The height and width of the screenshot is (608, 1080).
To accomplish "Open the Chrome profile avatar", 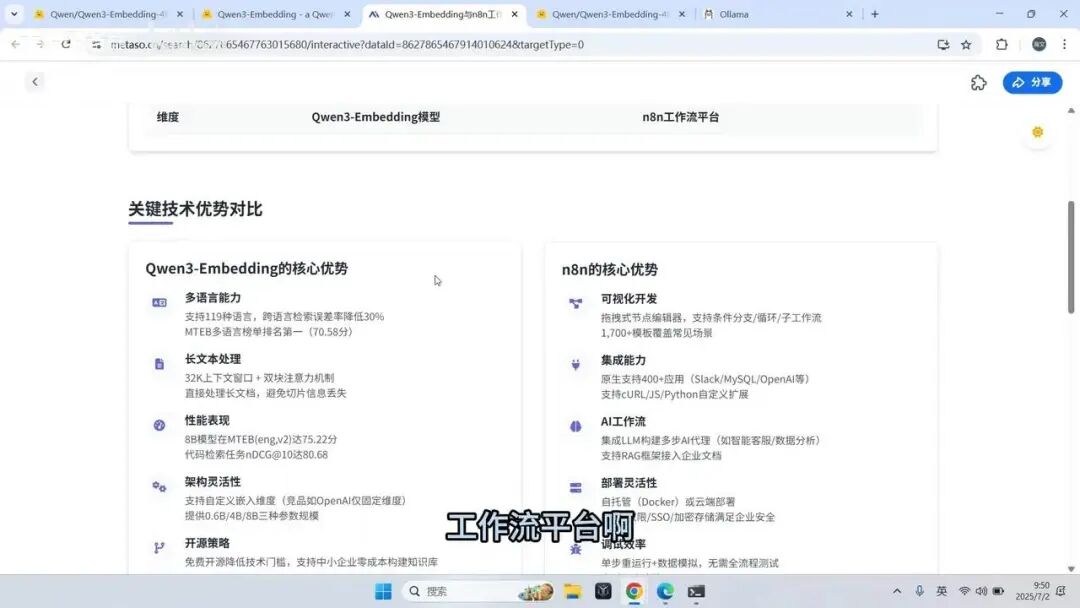I will (x=1039, y=44).
